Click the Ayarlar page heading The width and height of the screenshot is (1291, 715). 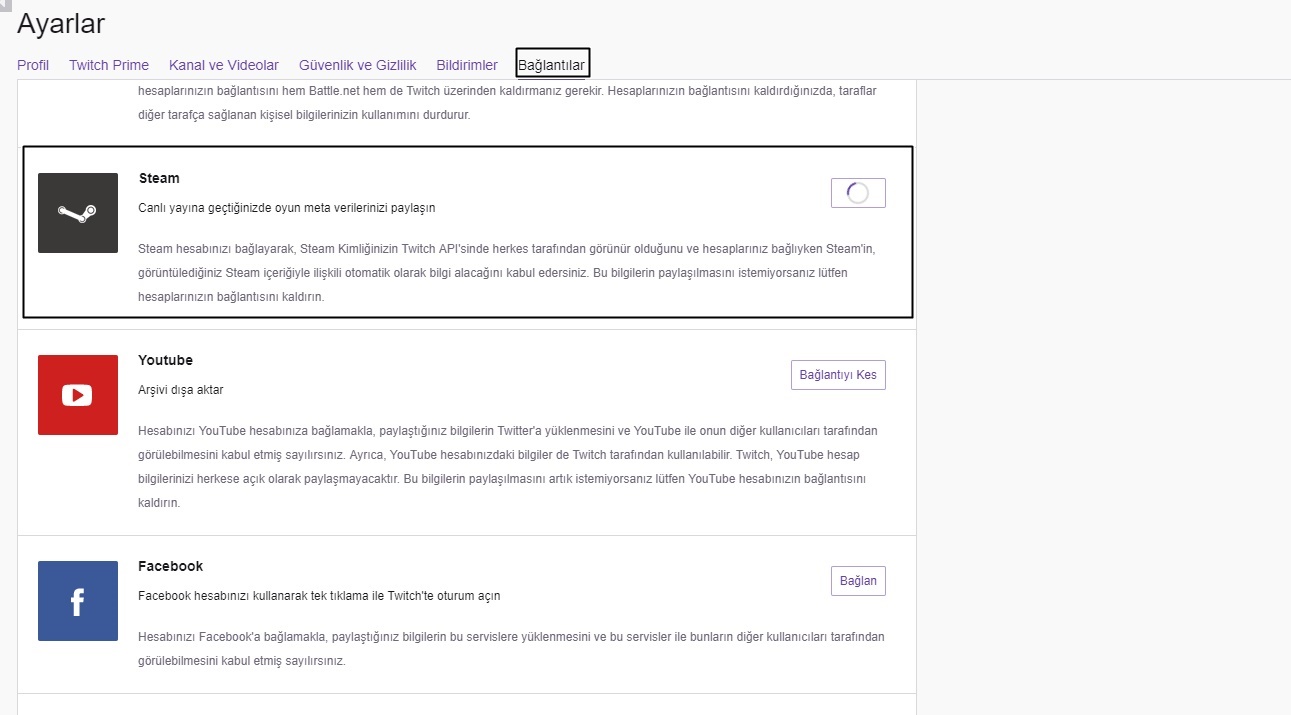pos(61,23)
